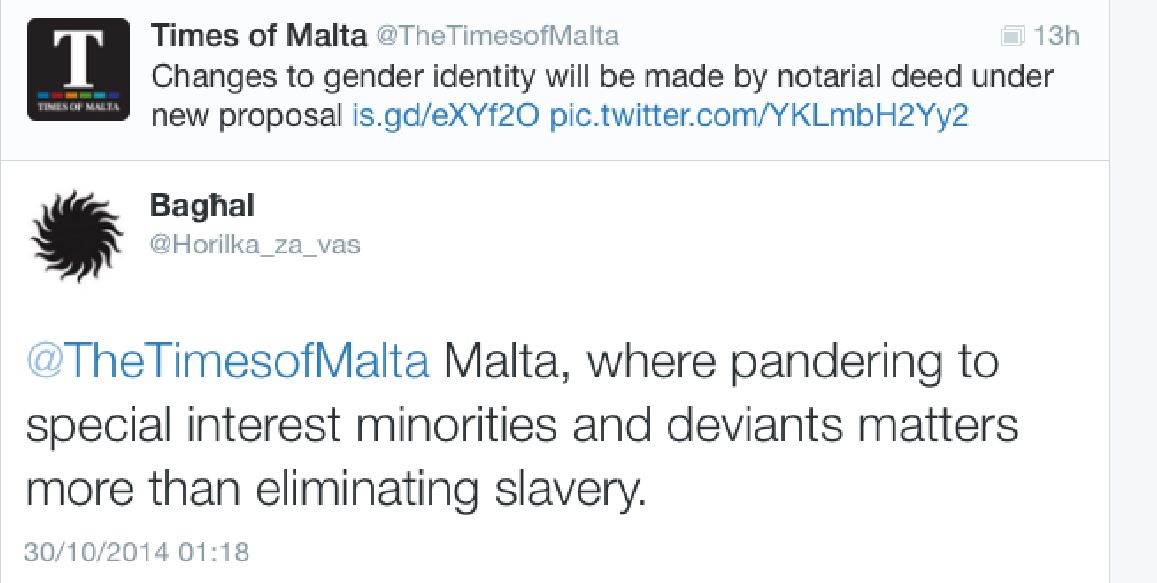Open the 13h tweet timestamp
1157x583 pixels.
tap(1056, 37)
